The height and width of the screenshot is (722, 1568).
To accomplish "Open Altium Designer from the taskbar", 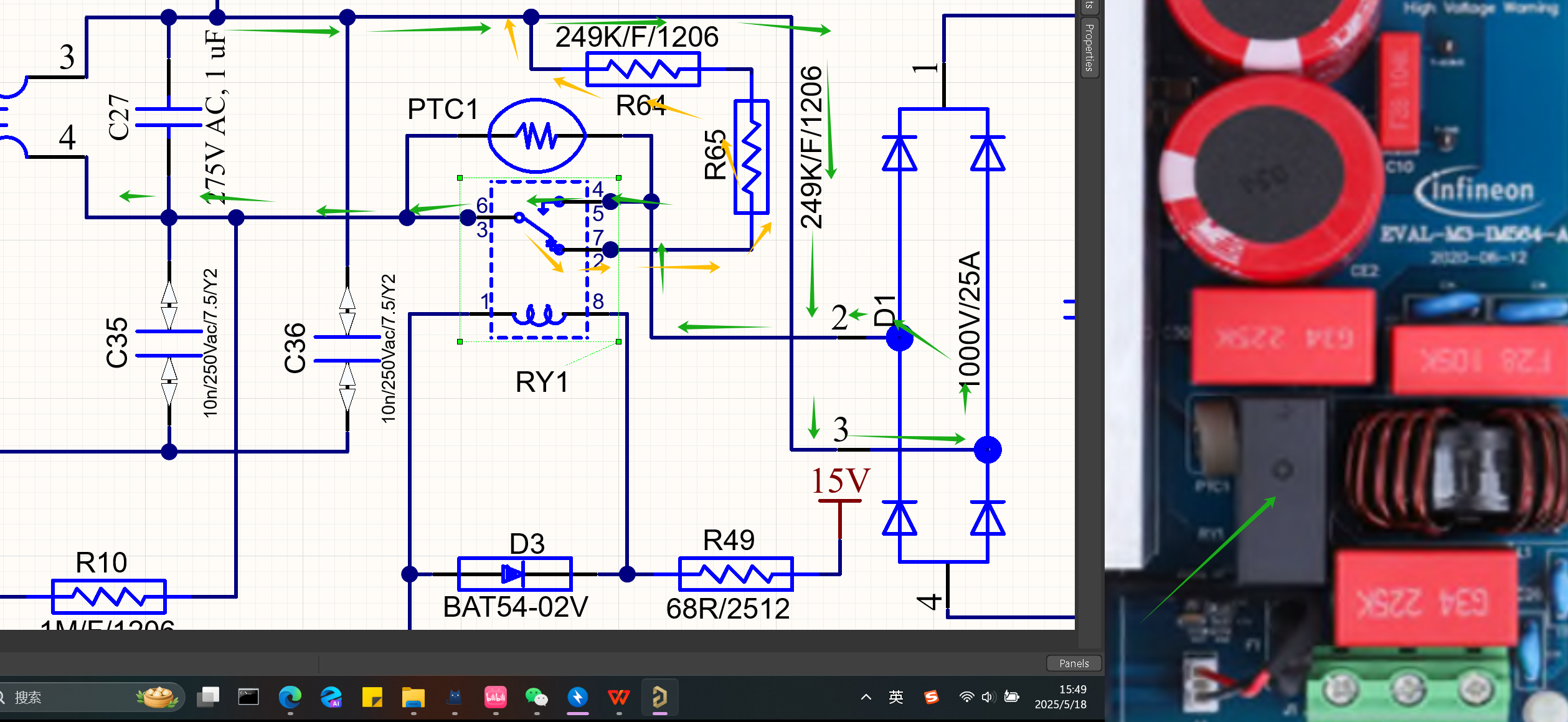I will point(659,697).
